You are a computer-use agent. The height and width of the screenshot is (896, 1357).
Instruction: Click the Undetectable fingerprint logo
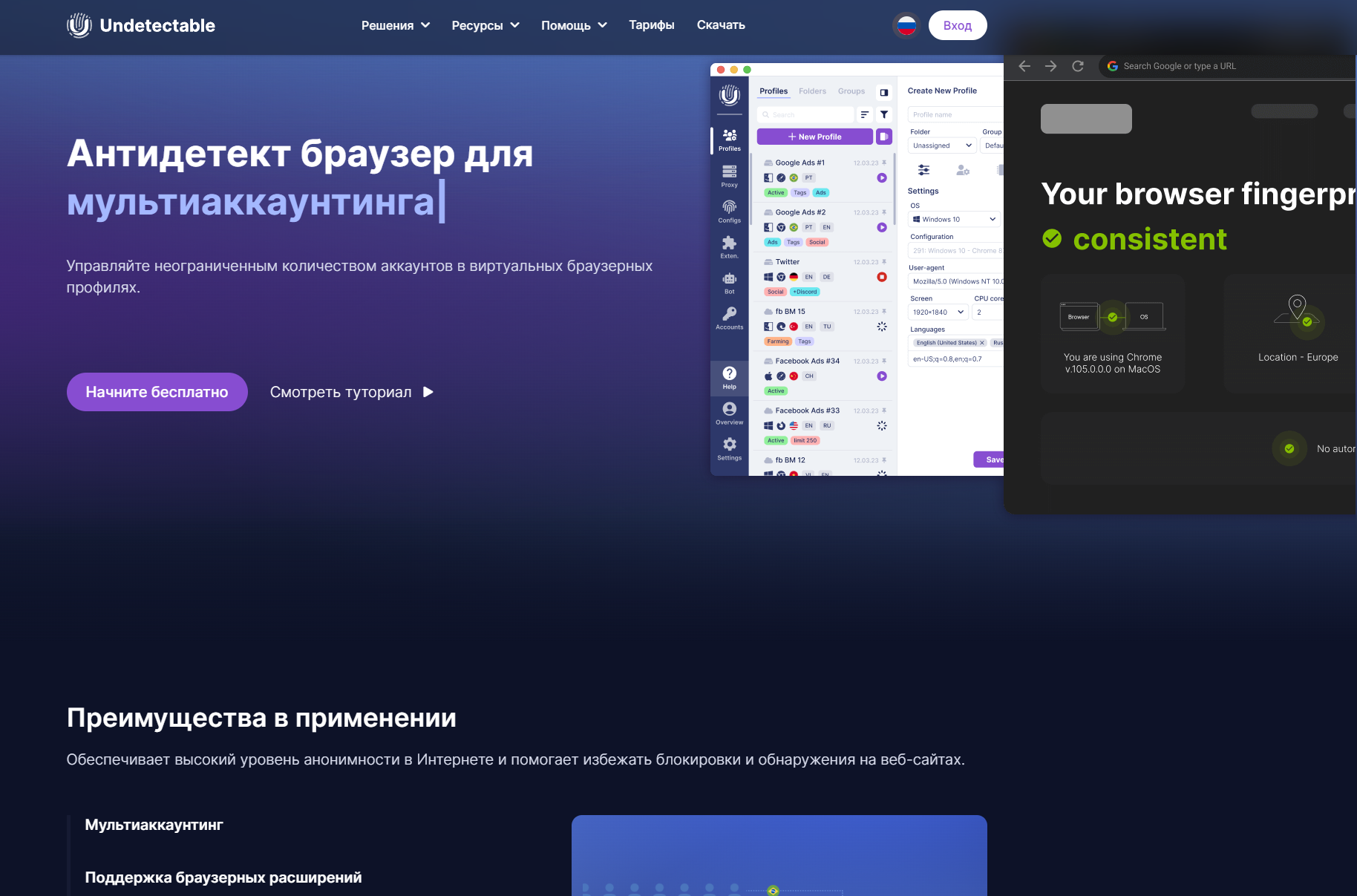click(x=79, y=25)
